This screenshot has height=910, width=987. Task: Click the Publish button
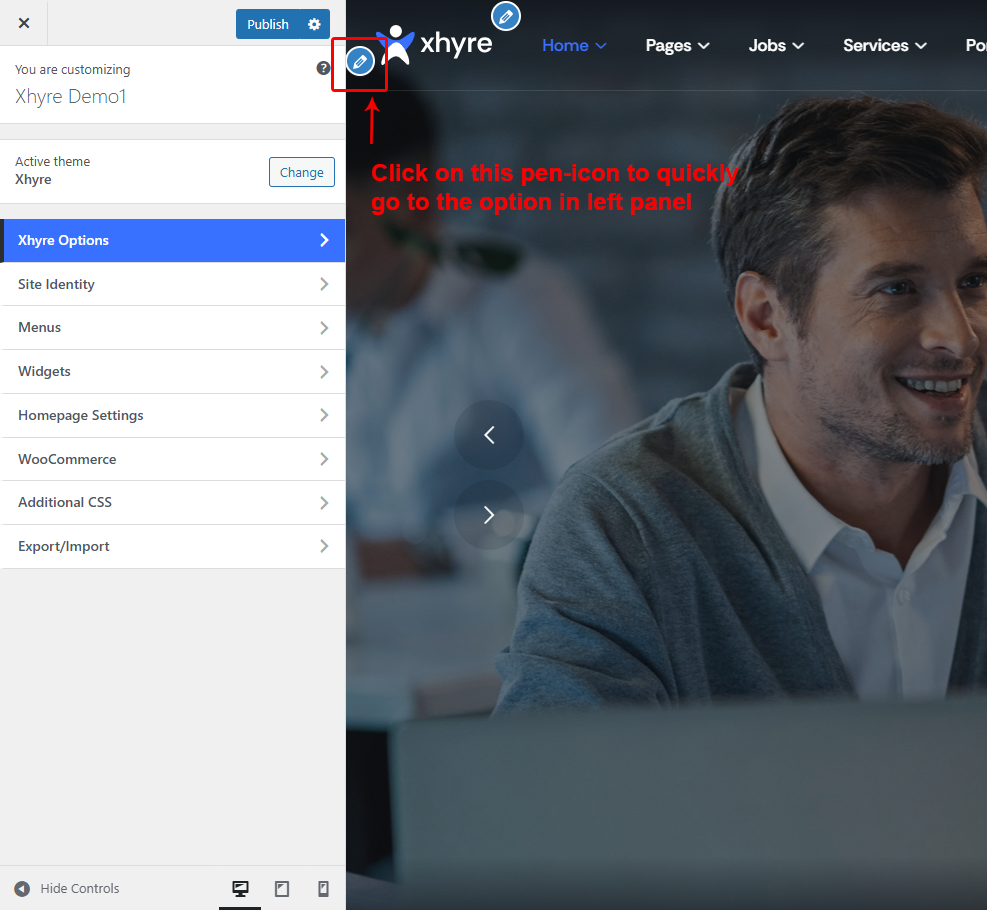268,24
